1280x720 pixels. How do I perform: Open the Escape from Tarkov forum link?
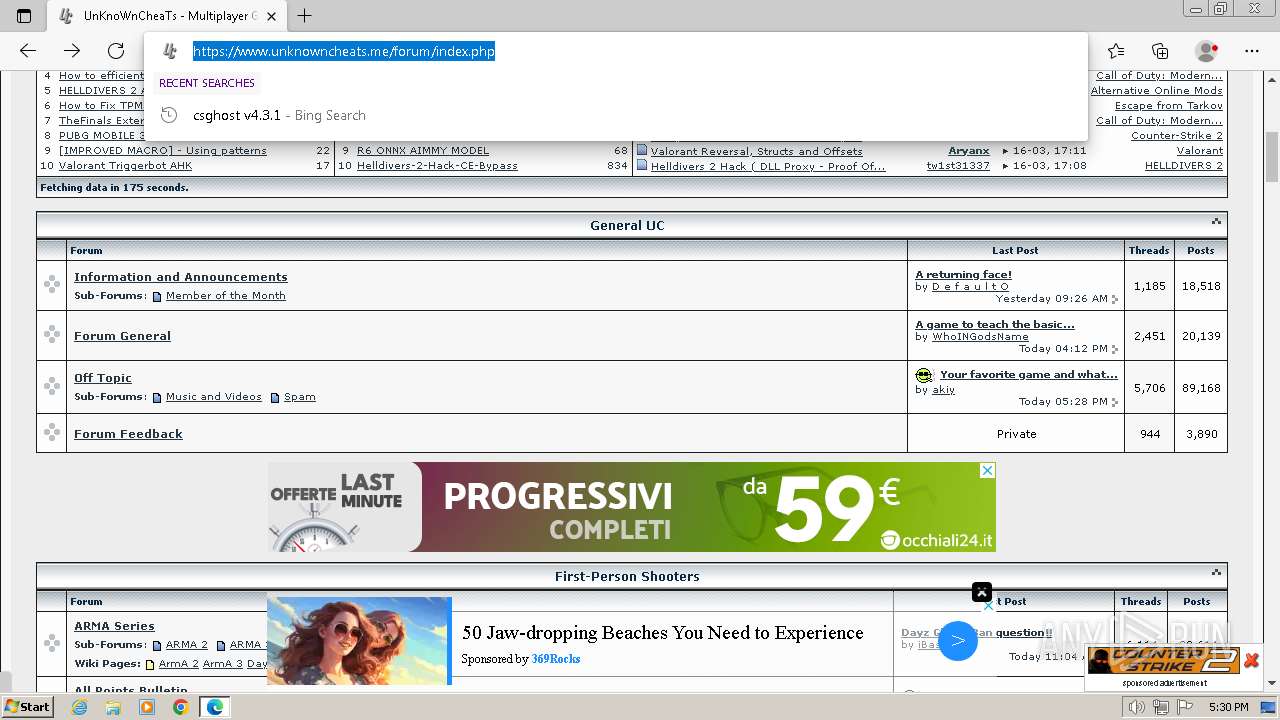(1169, 106)
